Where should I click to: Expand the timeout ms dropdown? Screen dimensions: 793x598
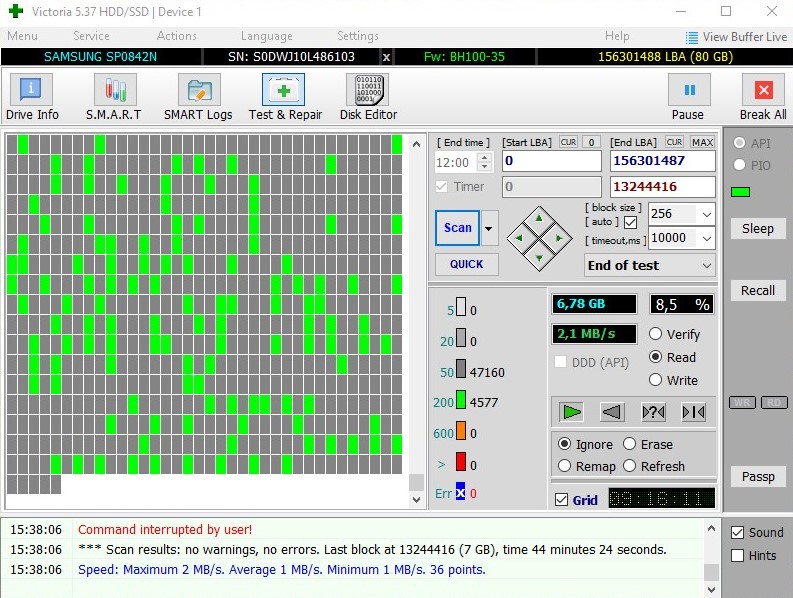pyautogui.click(x=706, y=239)
